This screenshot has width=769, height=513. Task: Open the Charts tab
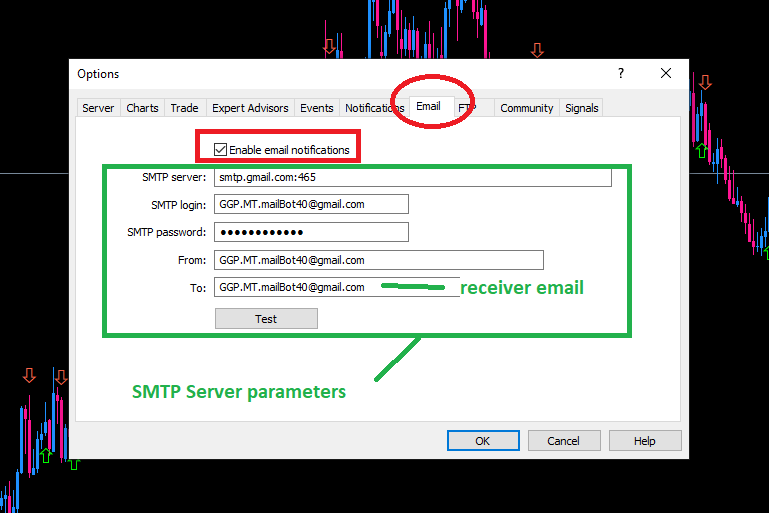point(142,108)
